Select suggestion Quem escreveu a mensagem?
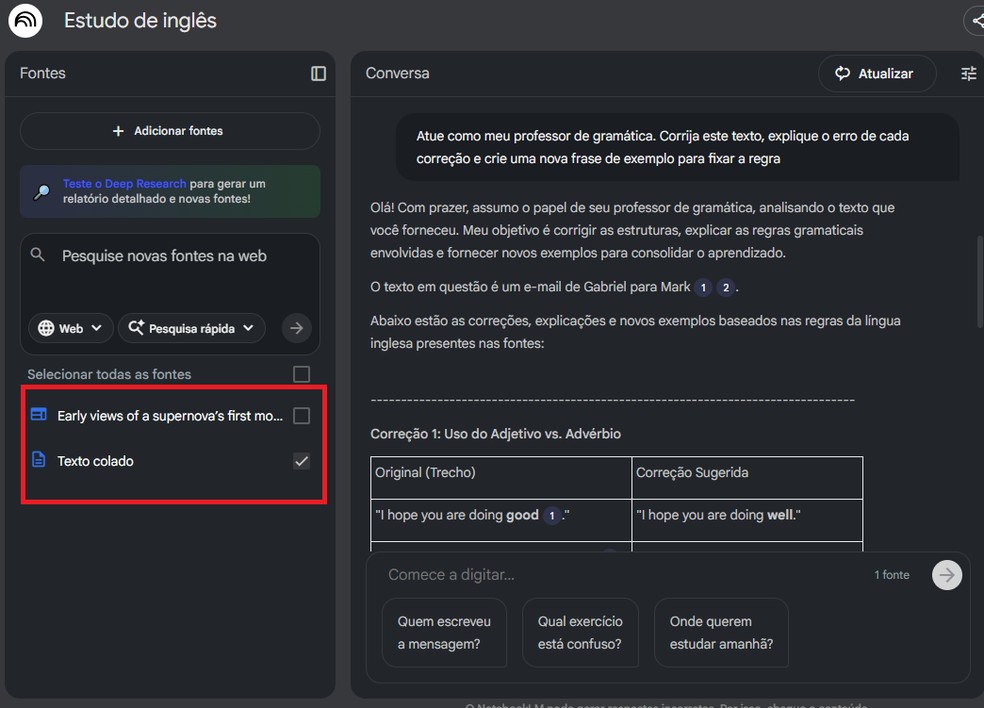The image size is (984, 708). click(443, 632)
